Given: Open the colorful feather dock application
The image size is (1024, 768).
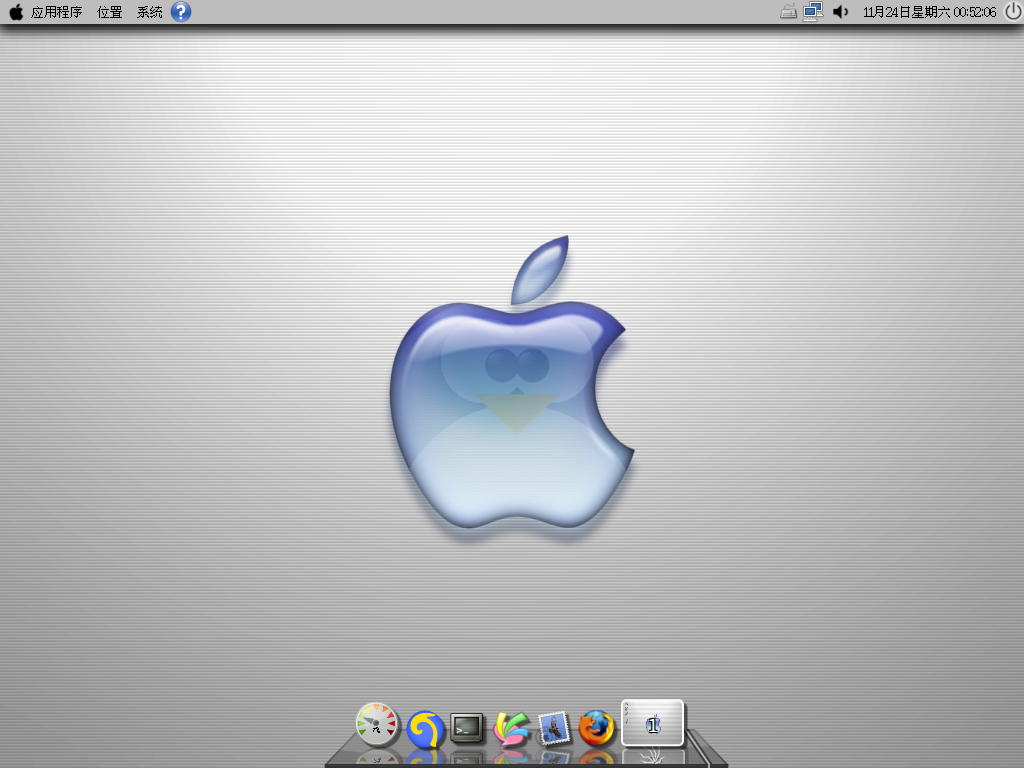Looking at the screenshot, I should tap(511, 729).
